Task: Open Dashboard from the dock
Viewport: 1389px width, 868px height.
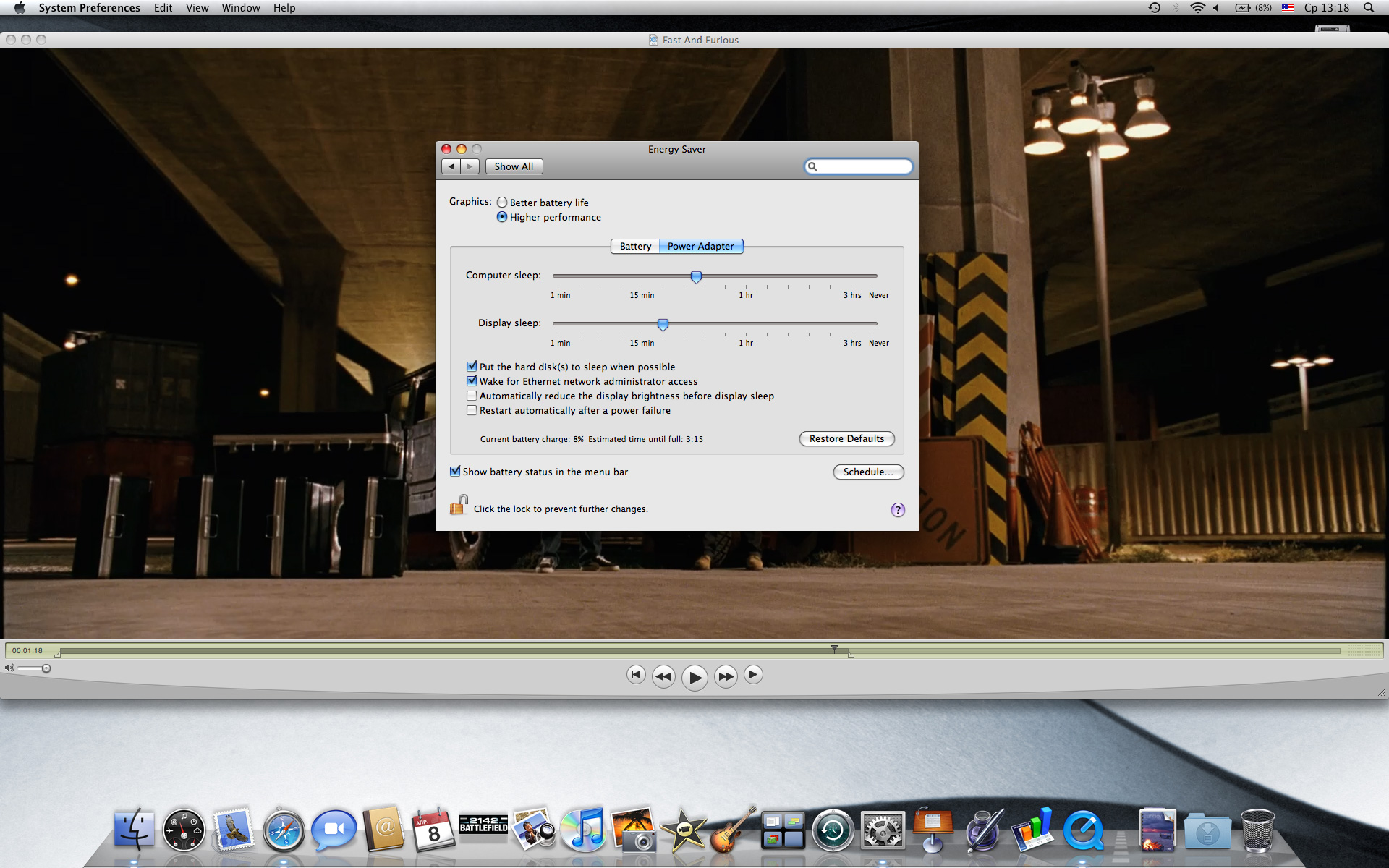Action: (184, 830)
